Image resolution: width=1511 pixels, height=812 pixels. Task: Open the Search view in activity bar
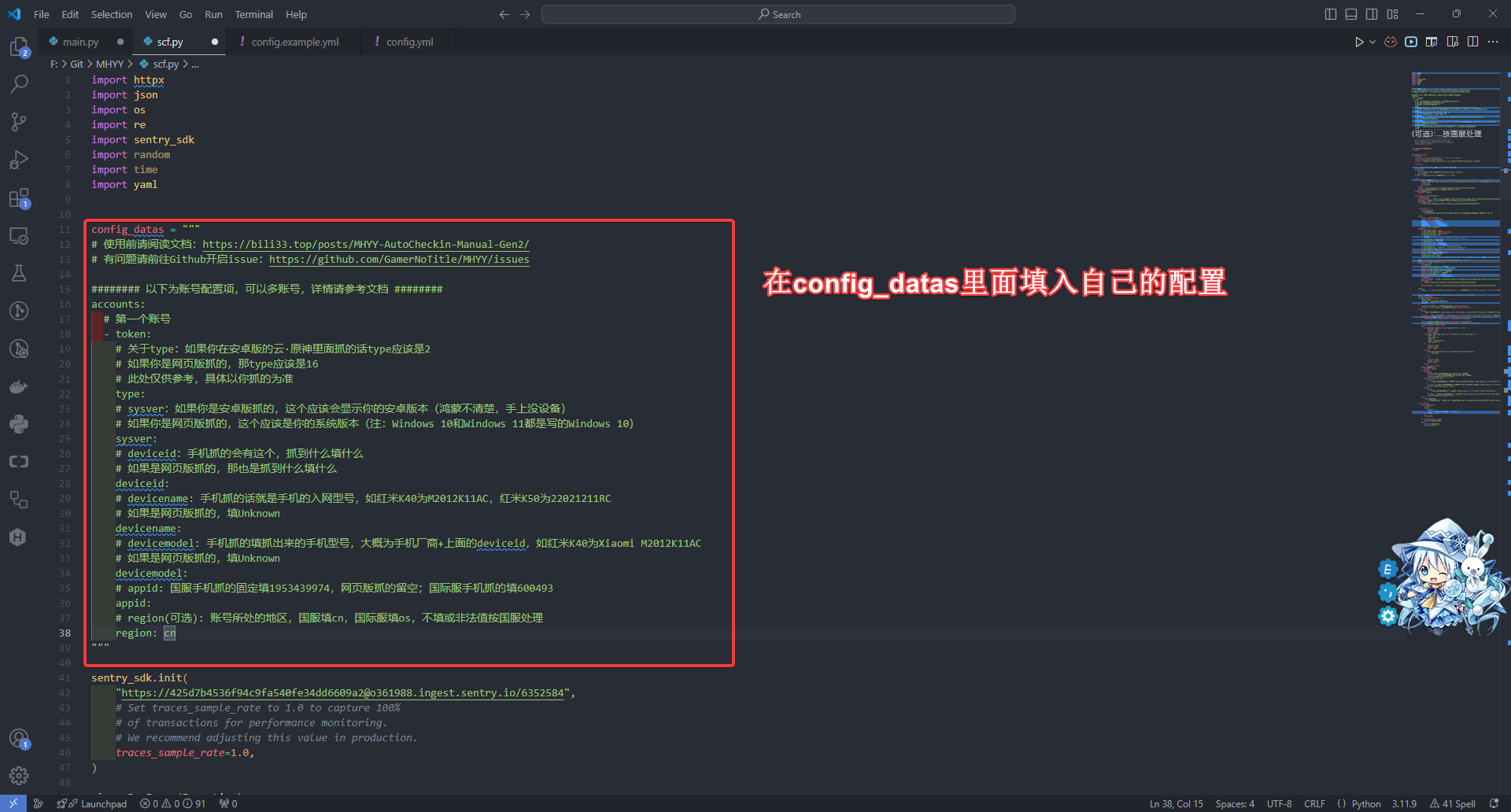pos(19,84)
